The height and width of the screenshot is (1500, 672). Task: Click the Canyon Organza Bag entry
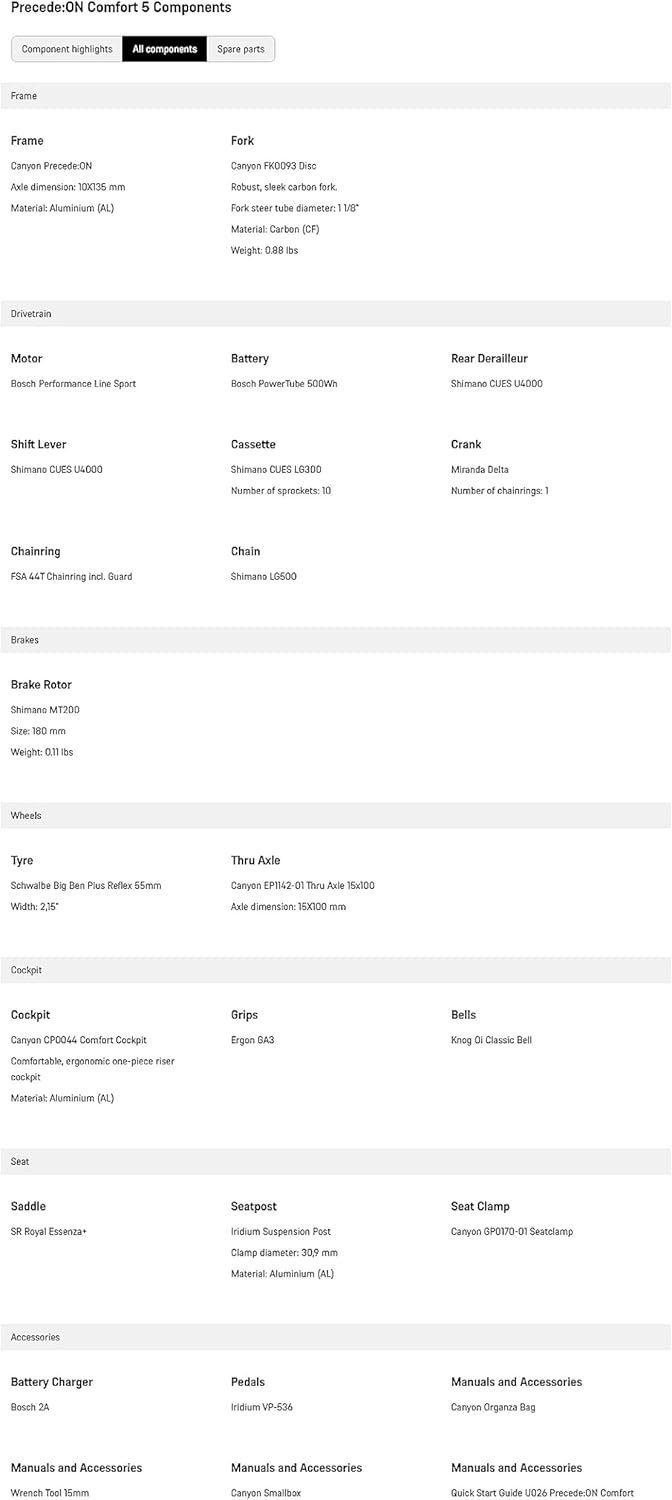[493, 1408]
